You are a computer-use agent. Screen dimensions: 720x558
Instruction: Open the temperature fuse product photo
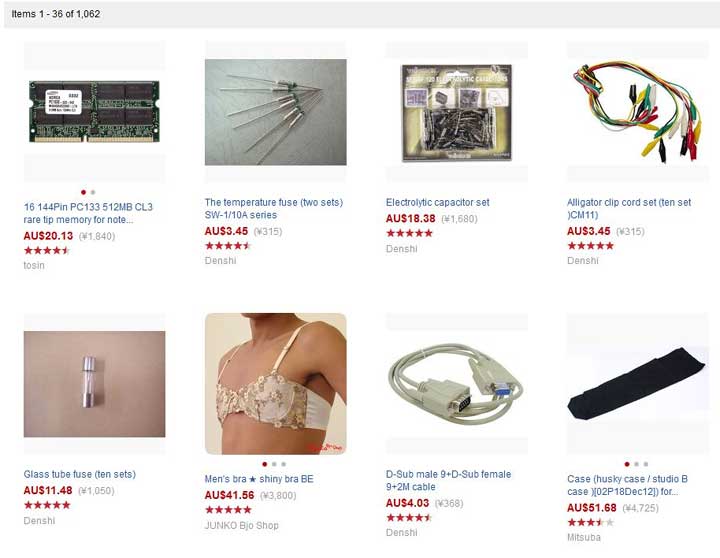tap(276, 112)
